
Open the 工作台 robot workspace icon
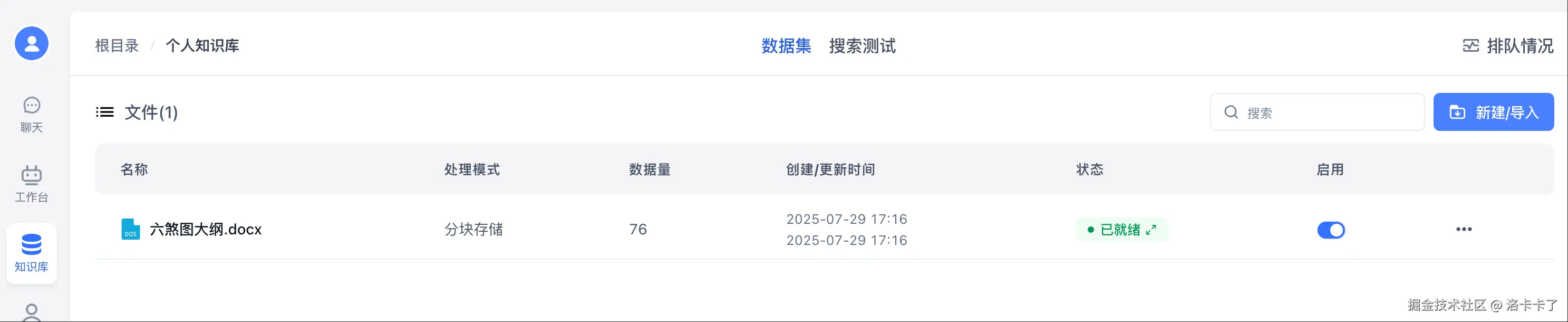(x=32, y=175)
